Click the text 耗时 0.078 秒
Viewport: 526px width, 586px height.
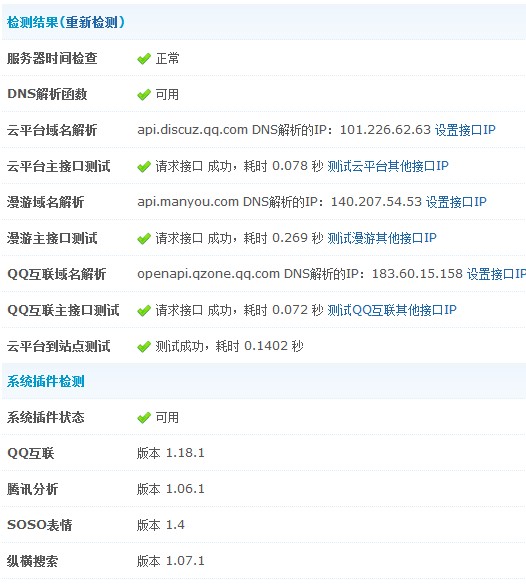click(x=283, y=166)
